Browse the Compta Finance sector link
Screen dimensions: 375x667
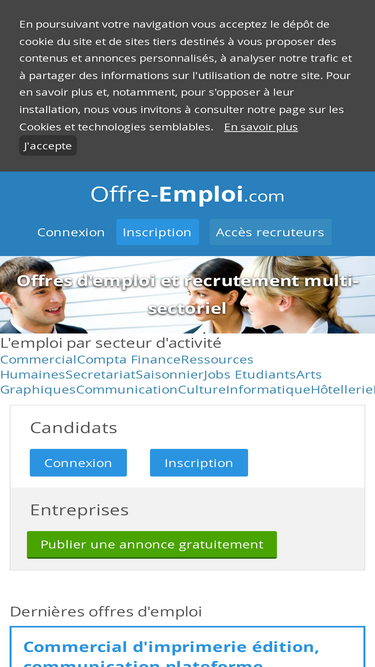click(x=129, y=359)
